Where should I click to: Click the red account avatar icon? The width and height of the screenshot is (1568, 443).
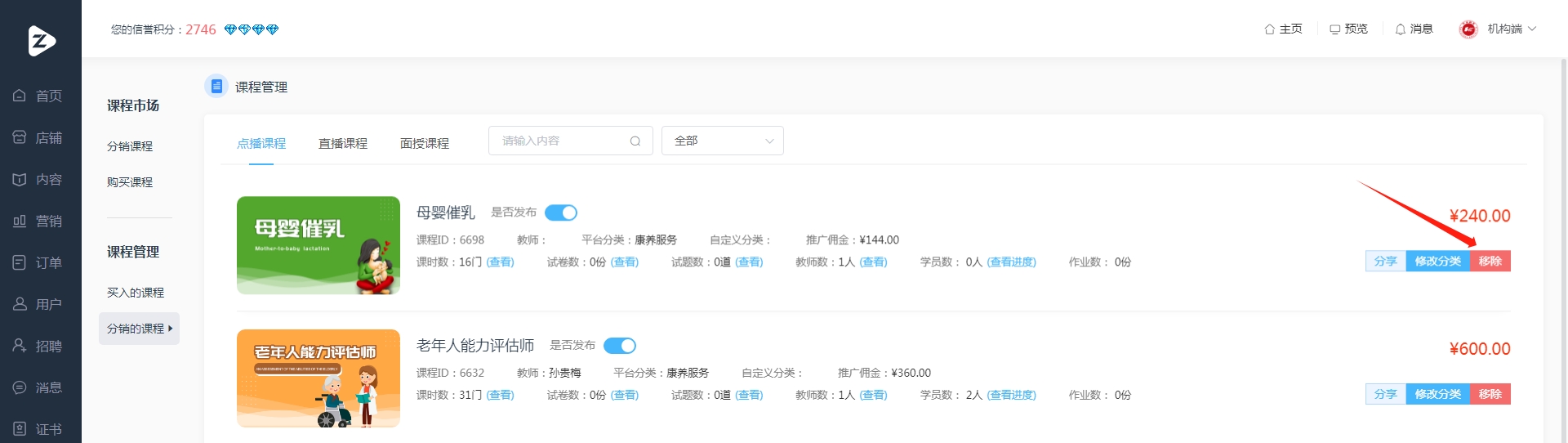1468,29
